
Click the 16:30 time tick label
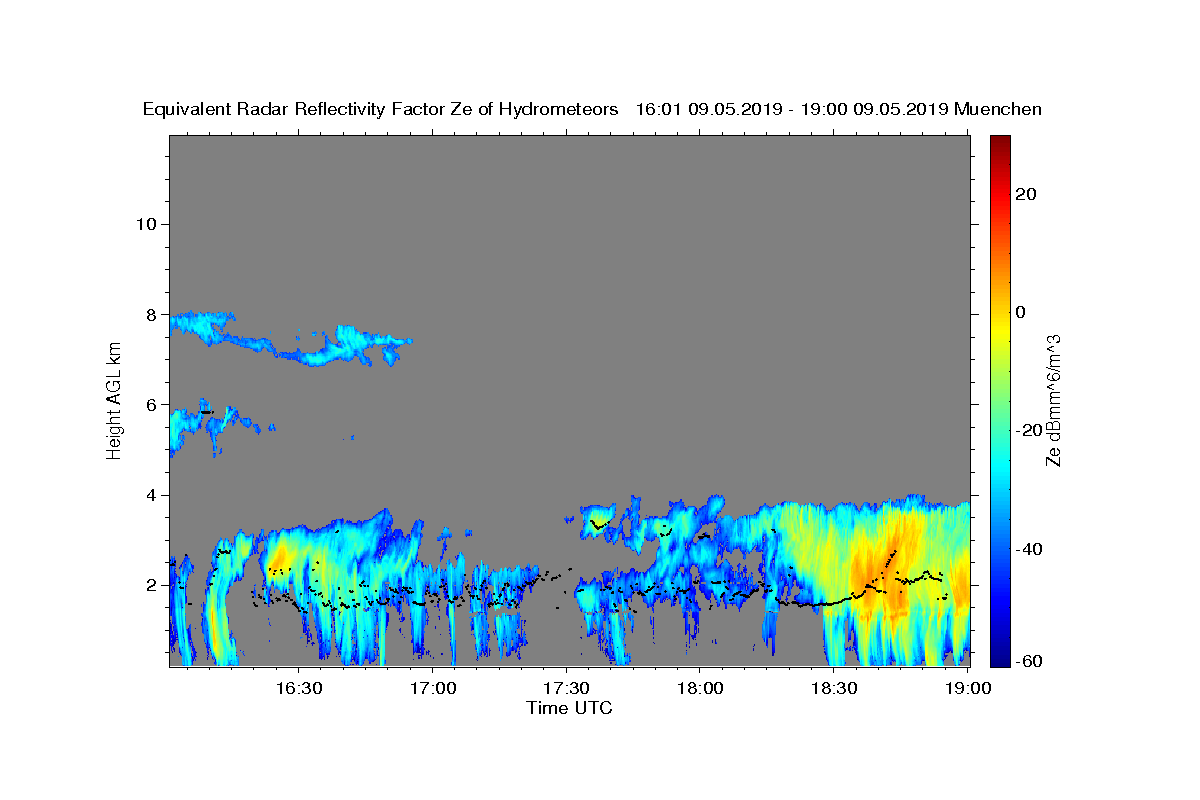(x=298, y=689)
